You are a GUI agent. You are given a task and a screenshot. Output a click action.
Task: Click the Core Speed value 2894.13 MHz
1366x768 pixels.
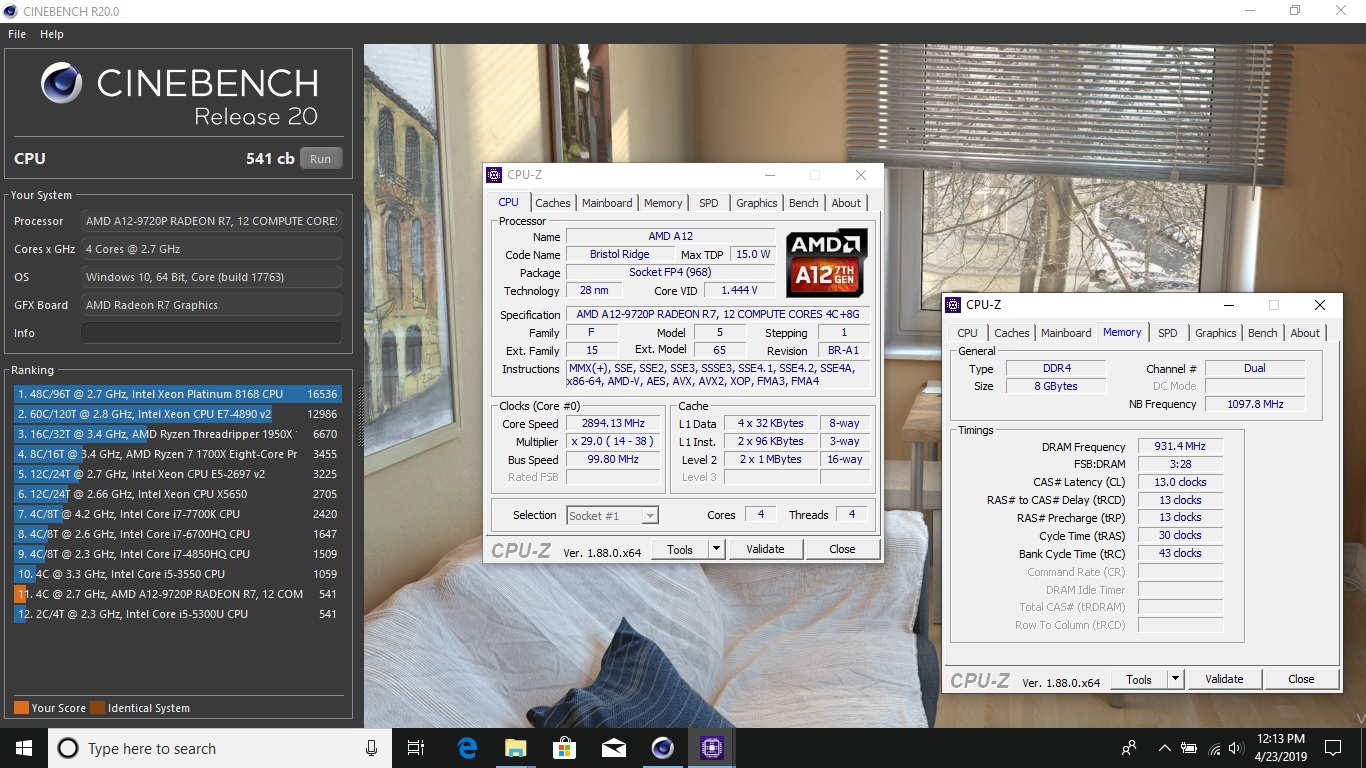[x=614, y=423]
